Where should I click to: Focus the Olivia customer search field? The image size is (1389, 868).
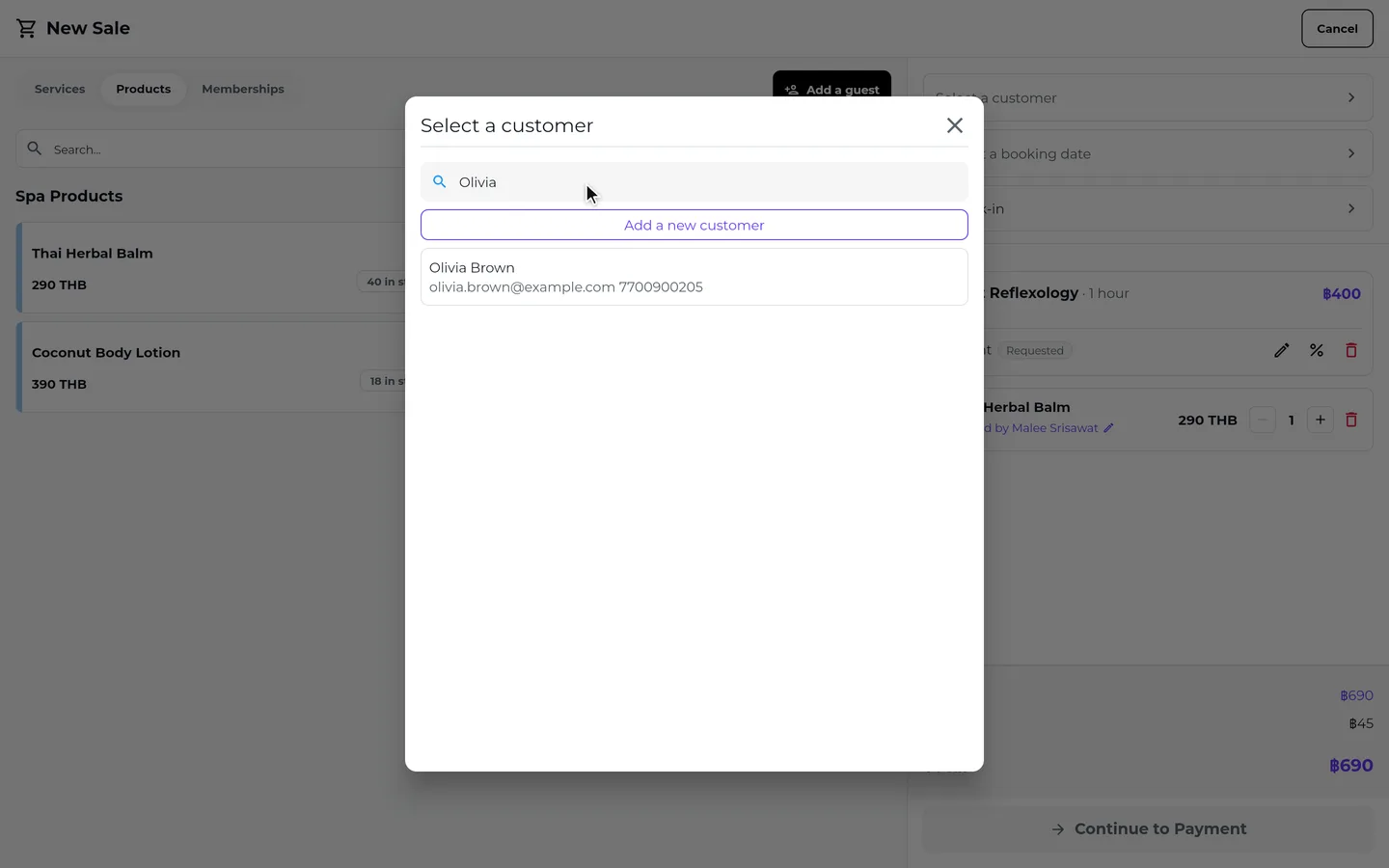click(694, 181)
